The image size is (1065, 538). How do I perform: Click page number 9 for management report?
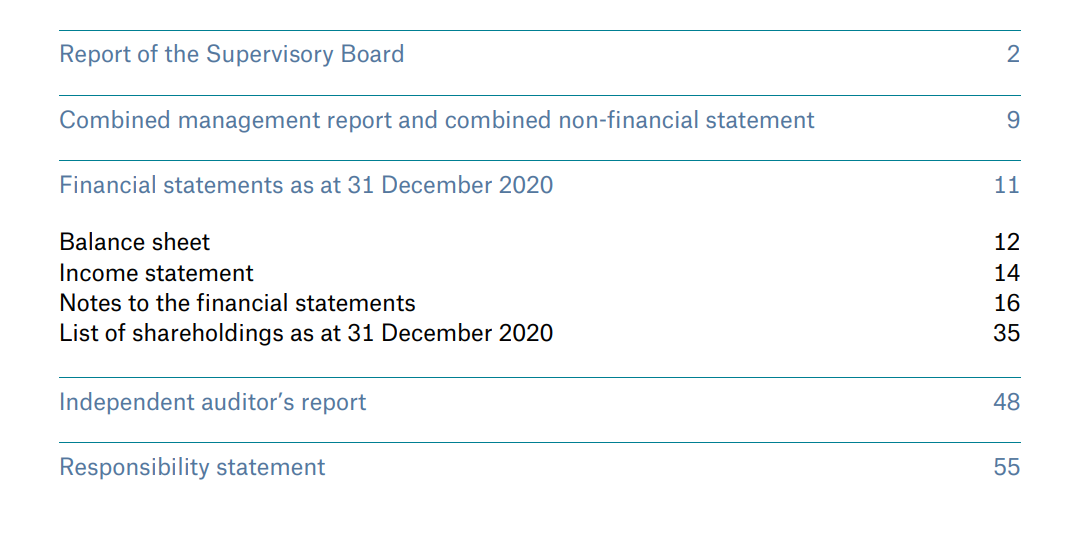[x=1013, y=120]
